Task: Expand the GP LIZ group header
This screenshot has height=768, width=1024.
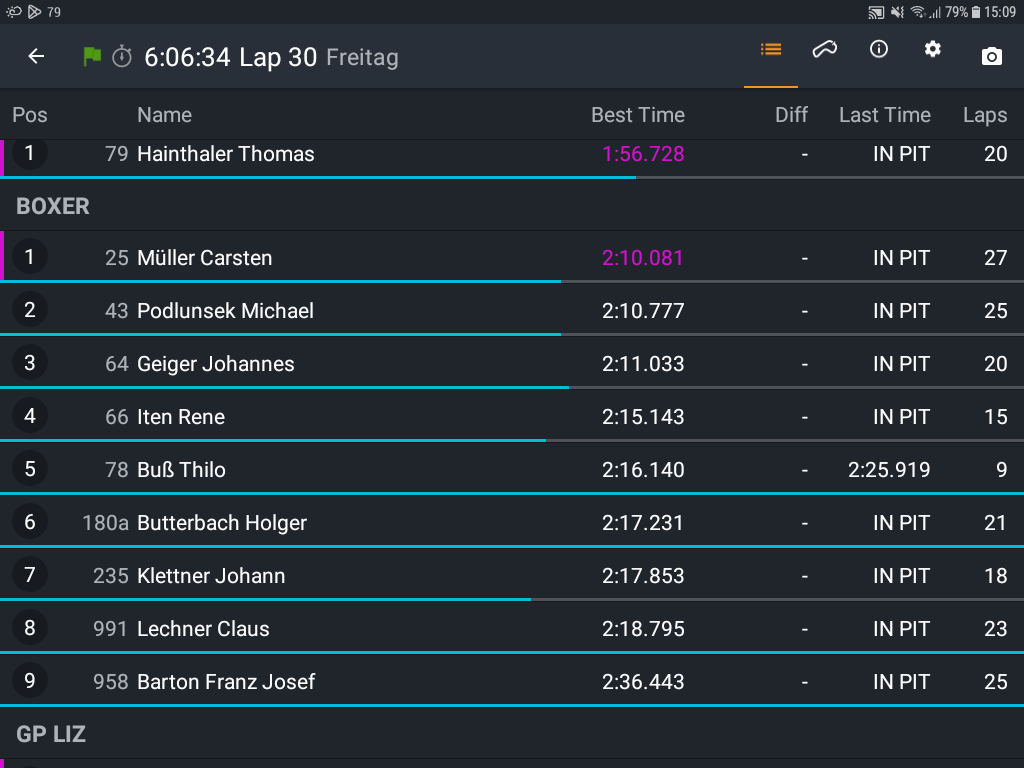Action: (512, 734)
